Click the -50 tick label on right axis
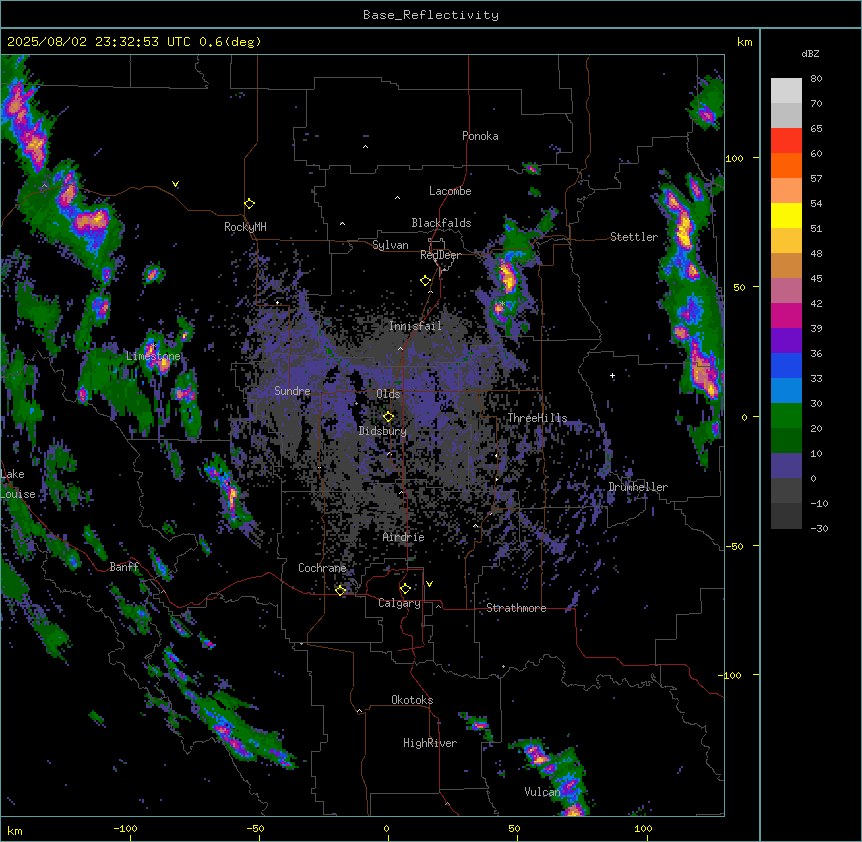The width and height of the screenshot is (862, 842). pyautogui.click(x=734, y=546)
